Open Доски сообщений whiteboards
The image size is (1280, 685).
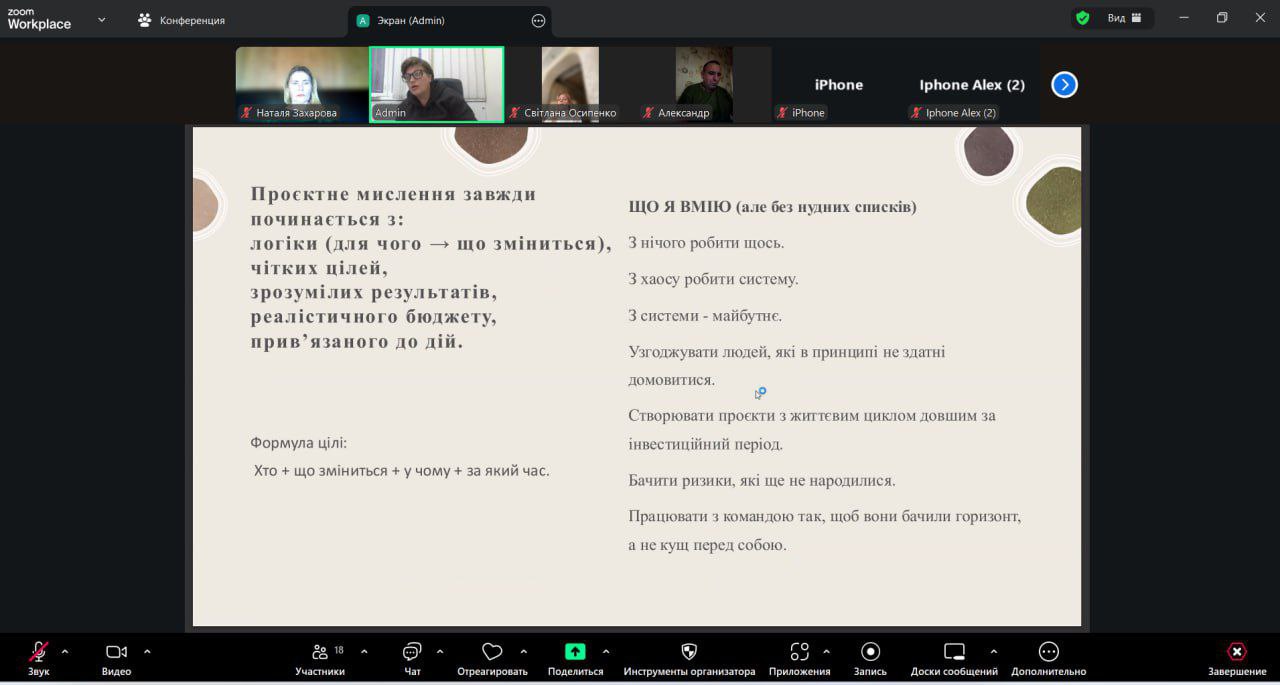[x=954, y=653]
